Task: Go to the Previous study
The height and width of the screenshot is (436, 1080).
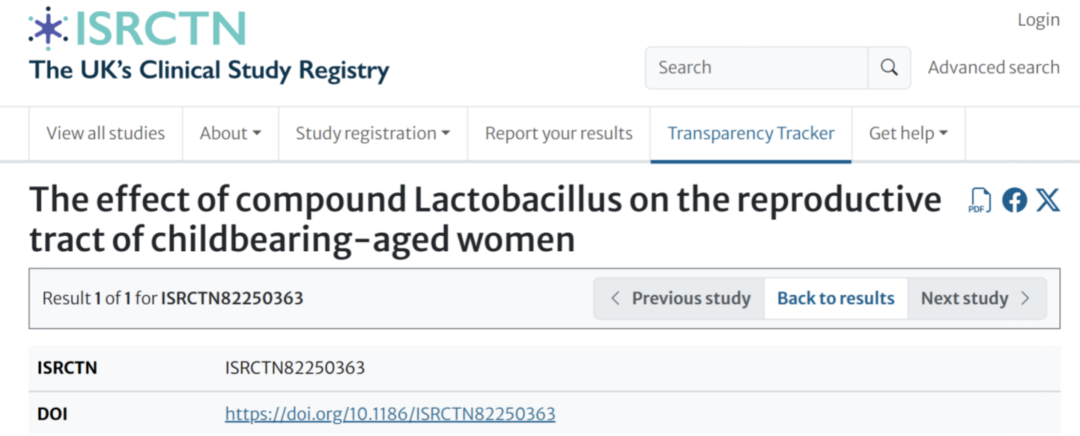Action: tap(691, 298)
